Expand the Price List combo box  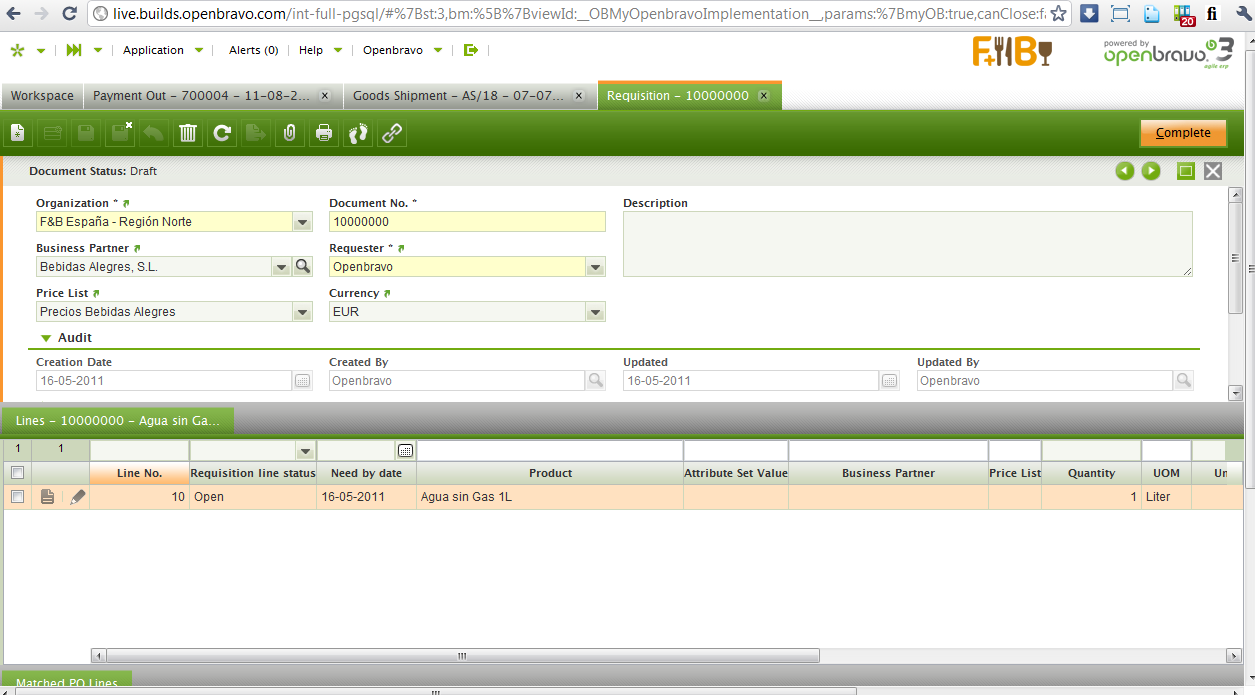302,312
